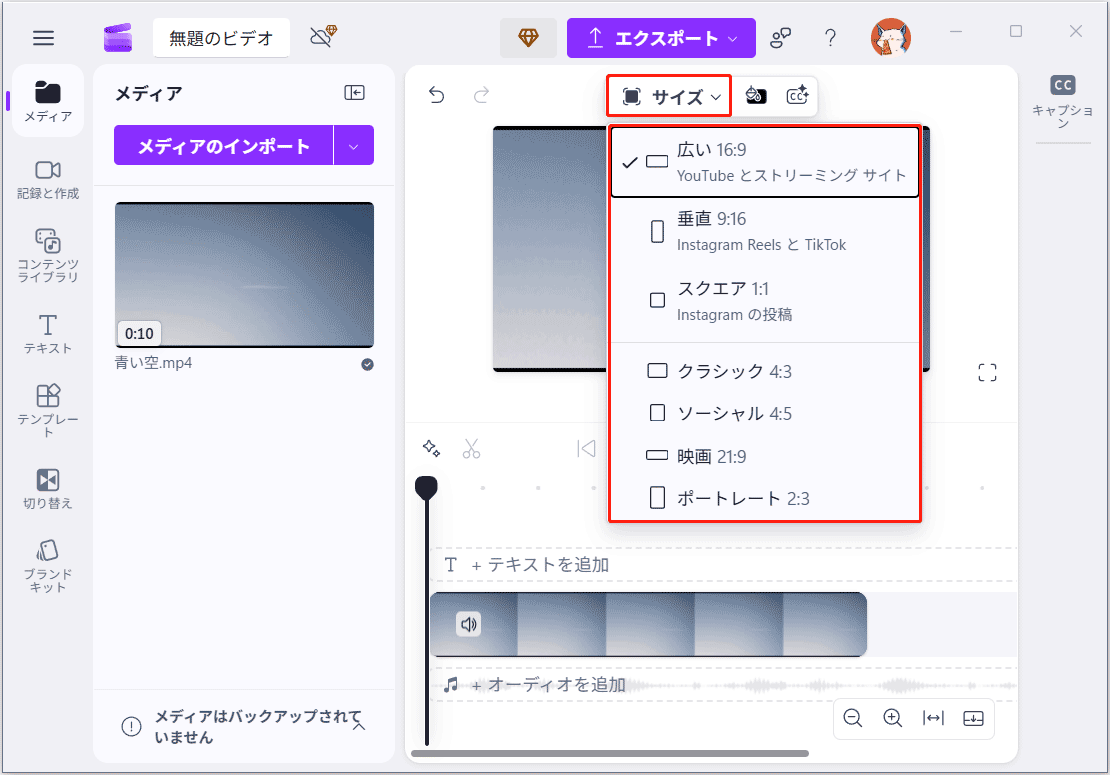The image size is (1110, 775).
Task: Open the hamburger menu
Action: coord(43,37)
